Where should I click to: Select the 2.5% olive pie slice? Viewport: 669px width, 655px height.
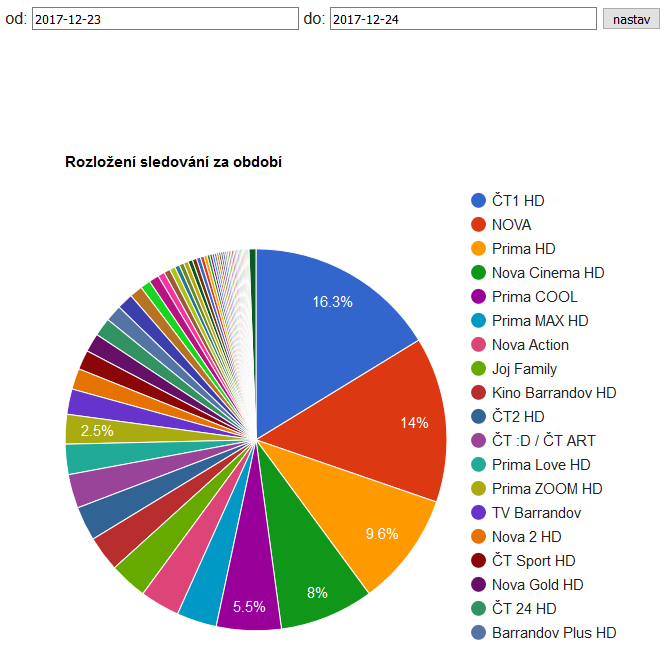coord(128,430)
